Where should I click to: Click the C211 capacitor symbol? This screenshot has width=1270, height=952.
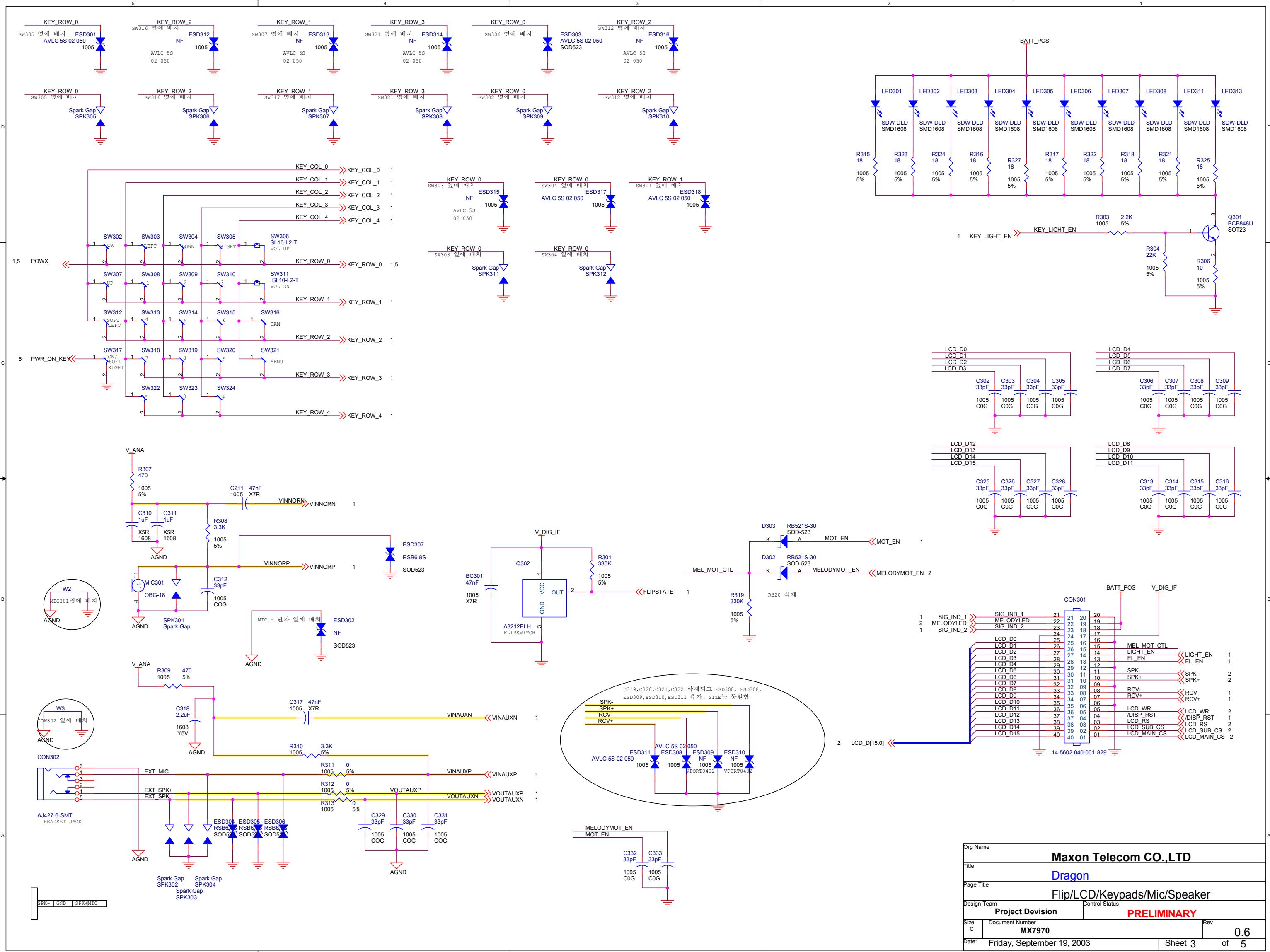pos(245,504)
